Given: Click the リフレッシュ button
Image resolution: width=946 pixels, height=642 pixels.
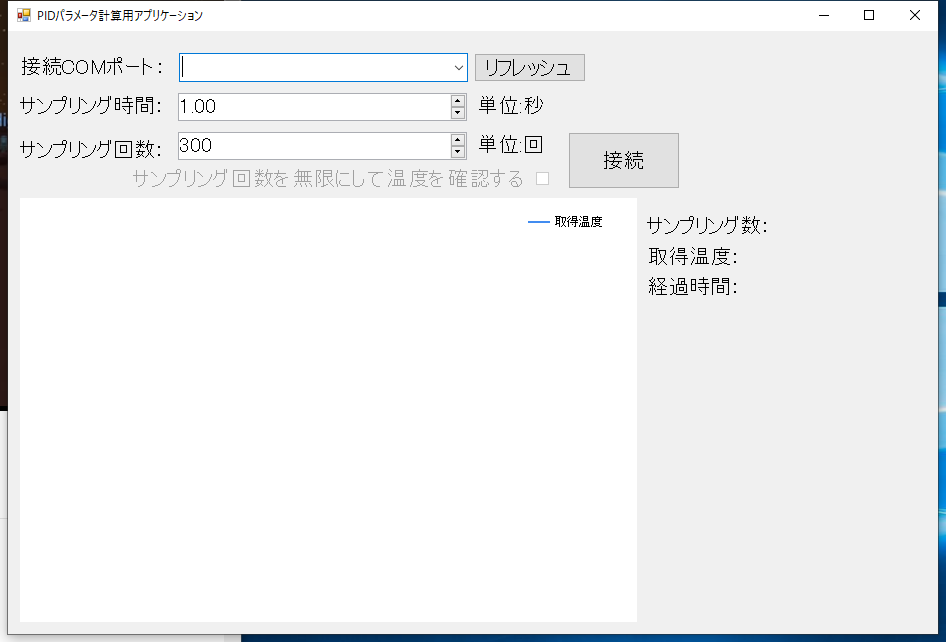Looking at the screenshot, I should 530,68.
